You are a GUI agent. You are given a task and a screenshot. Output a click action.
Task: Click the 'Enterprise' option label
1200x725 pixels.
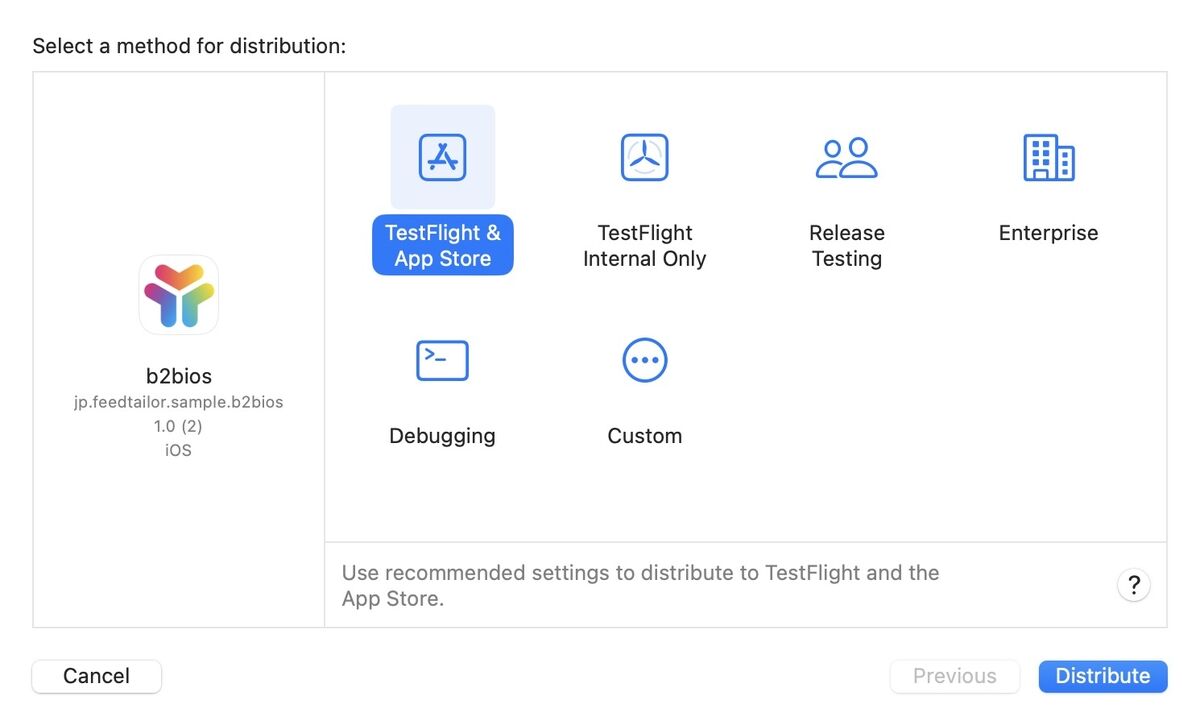tap(1048, 233)
